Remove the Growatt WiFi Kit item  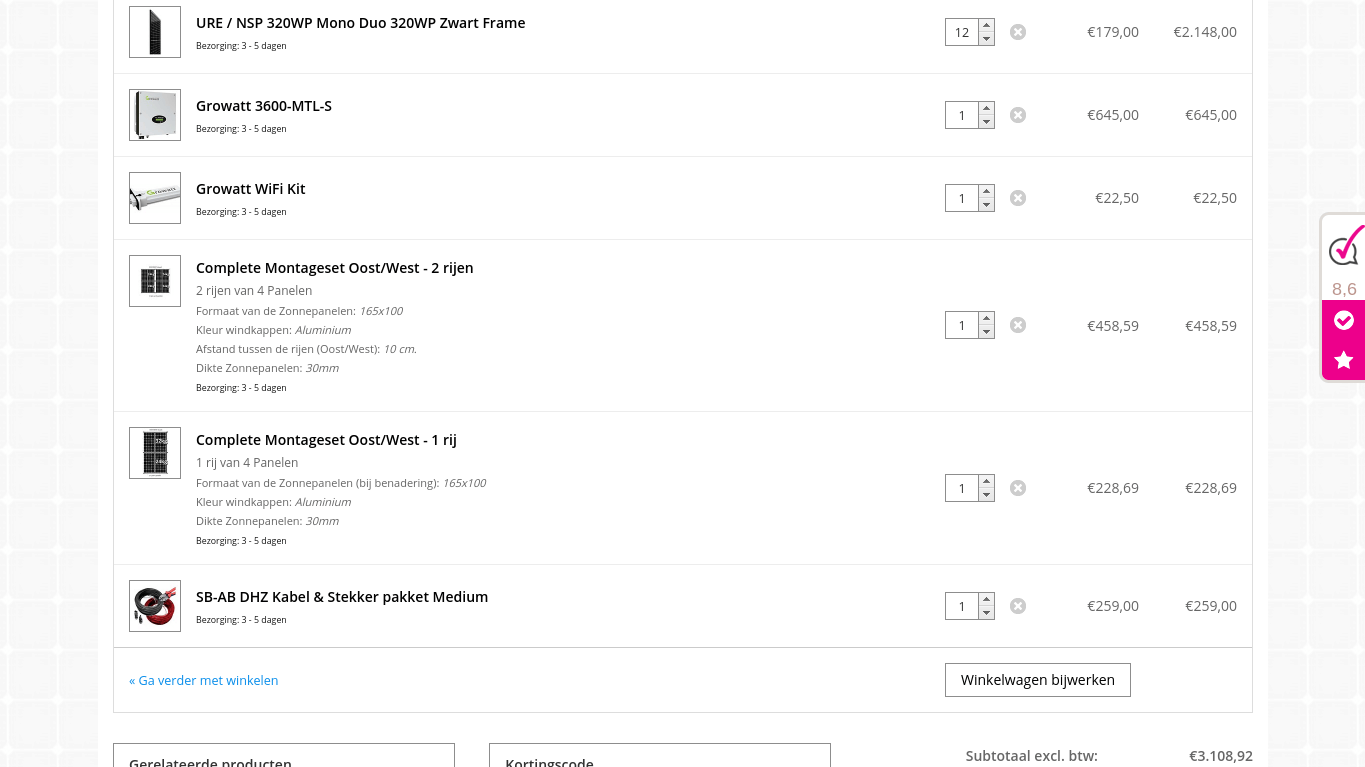(x=1018, y=198)
